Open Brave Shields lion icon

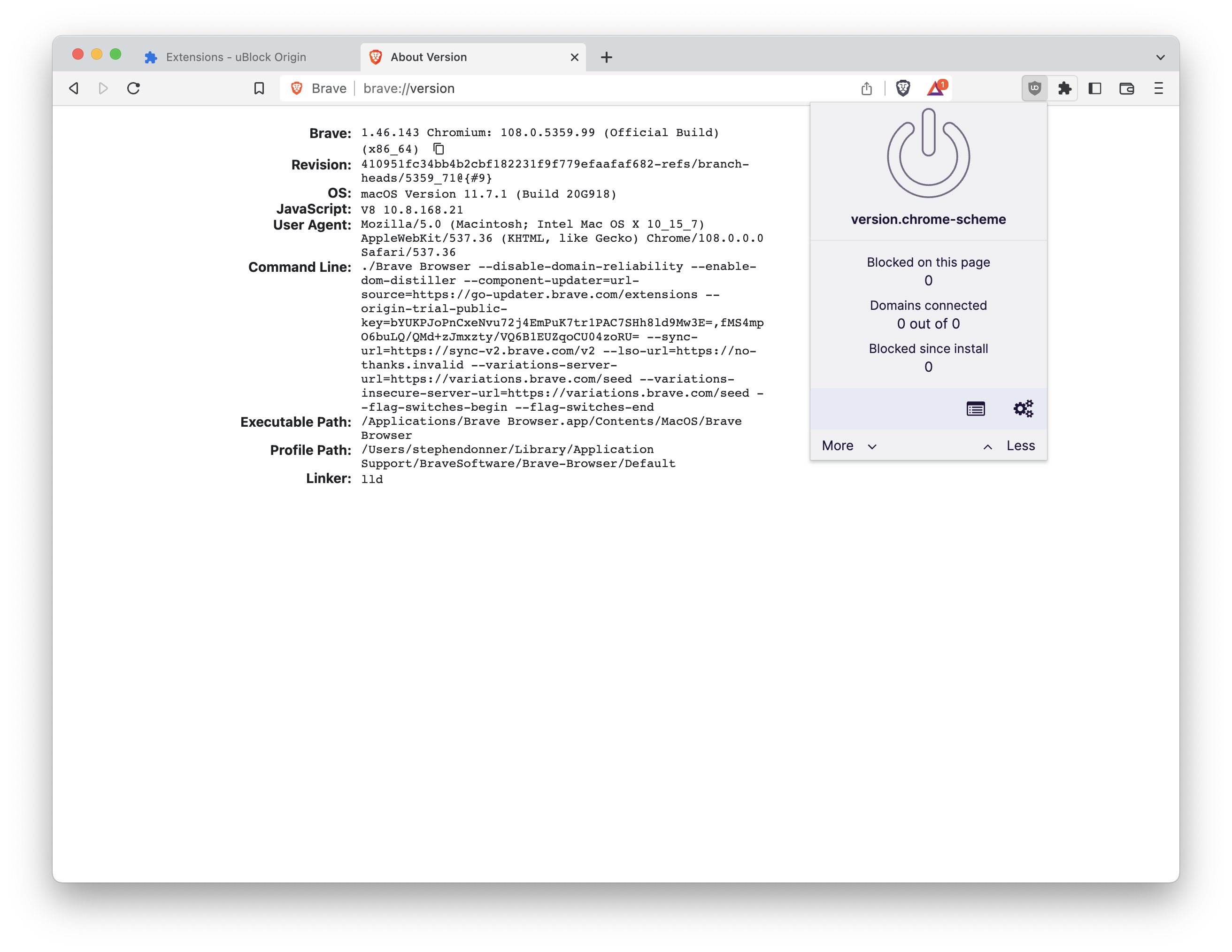(x=903, y=88)
